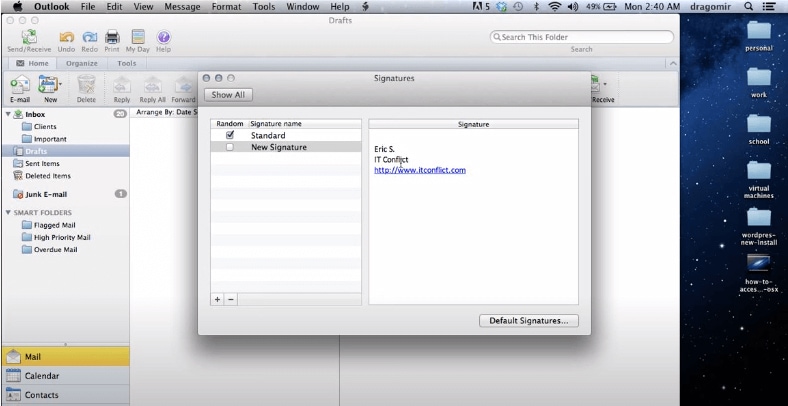
Task: Open the Format menu
Action: coord(227,7)
